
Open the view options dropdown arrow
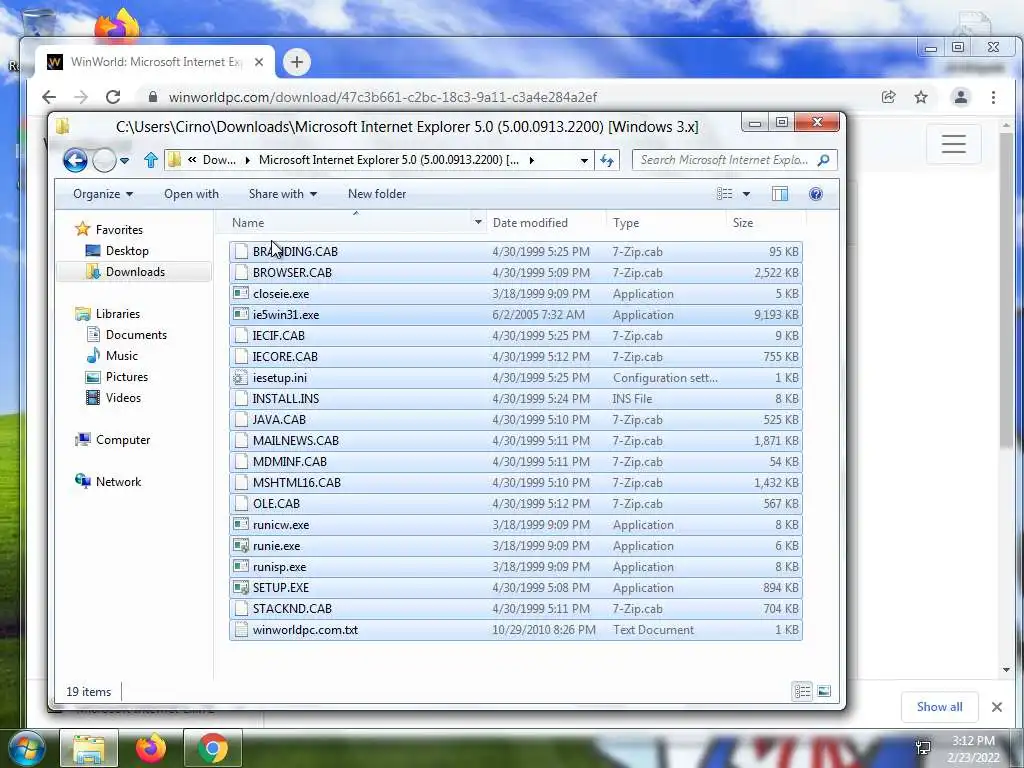746,194
